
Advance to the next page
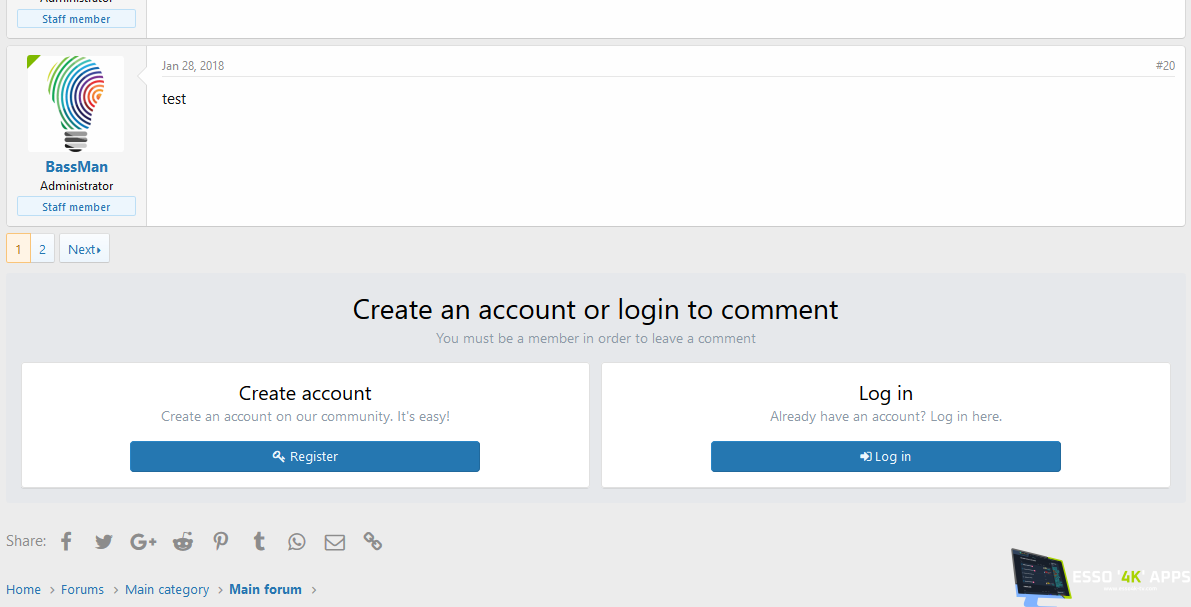point(84,248)
